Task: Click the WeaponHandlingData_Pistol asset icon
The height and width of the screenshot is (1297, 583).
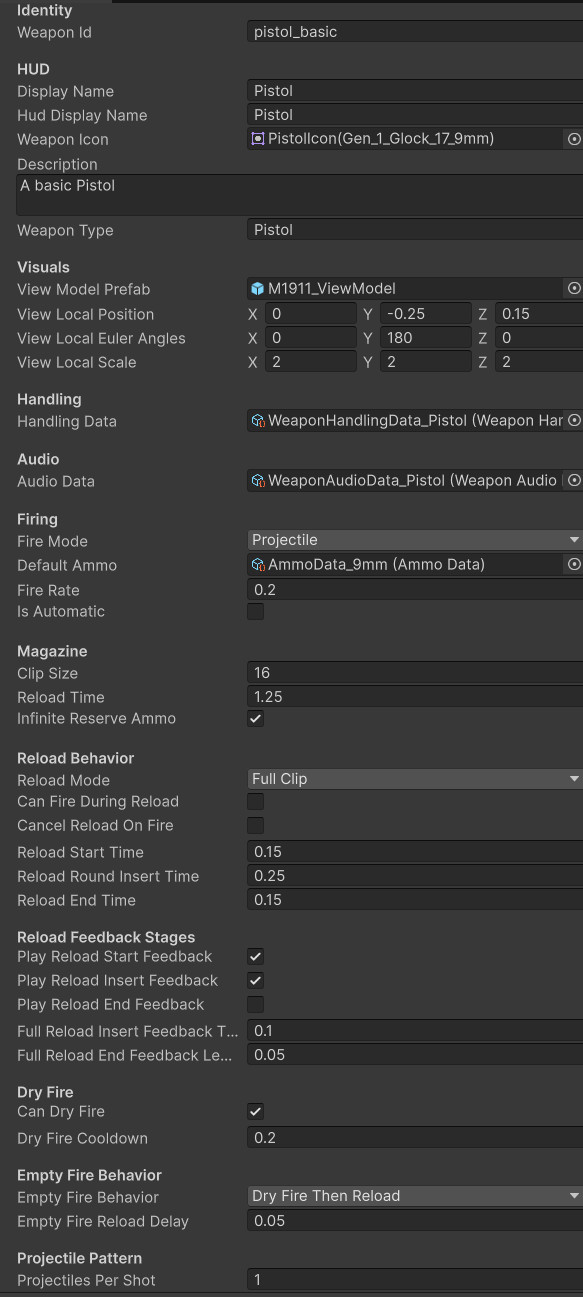Action: [x=258, y=421]
